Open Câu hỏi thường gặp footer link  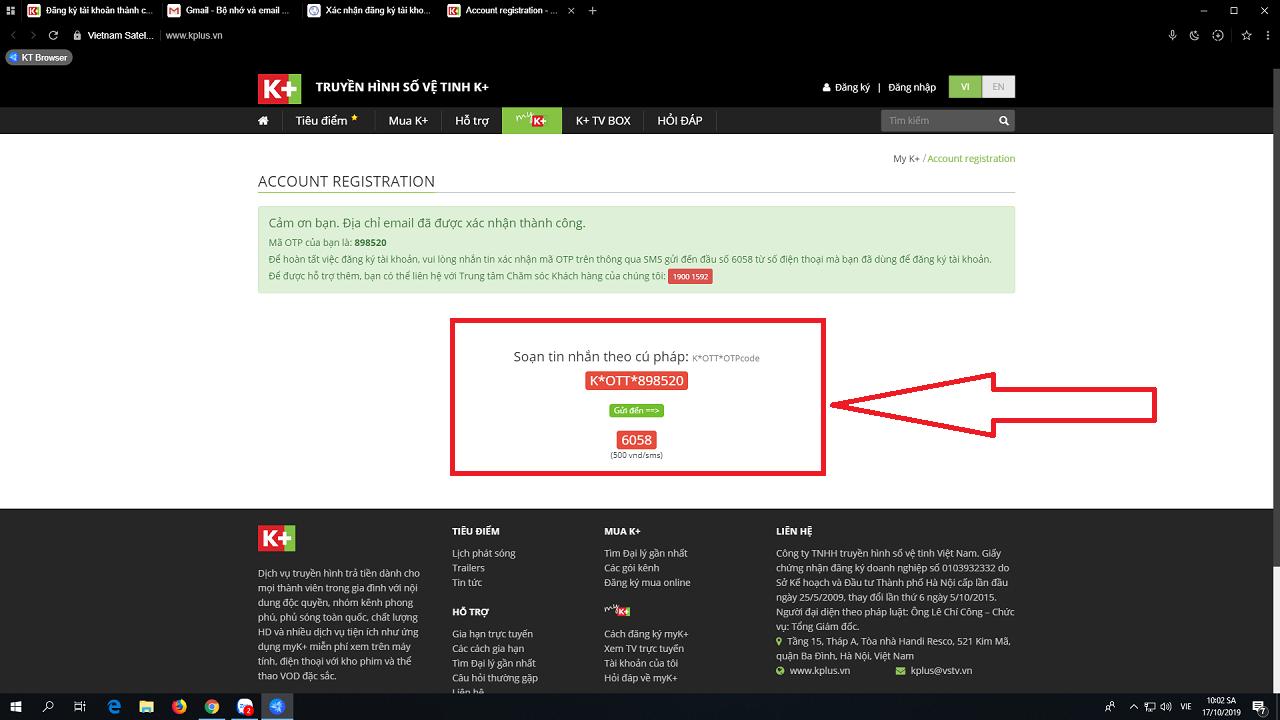tap(495, 678)
